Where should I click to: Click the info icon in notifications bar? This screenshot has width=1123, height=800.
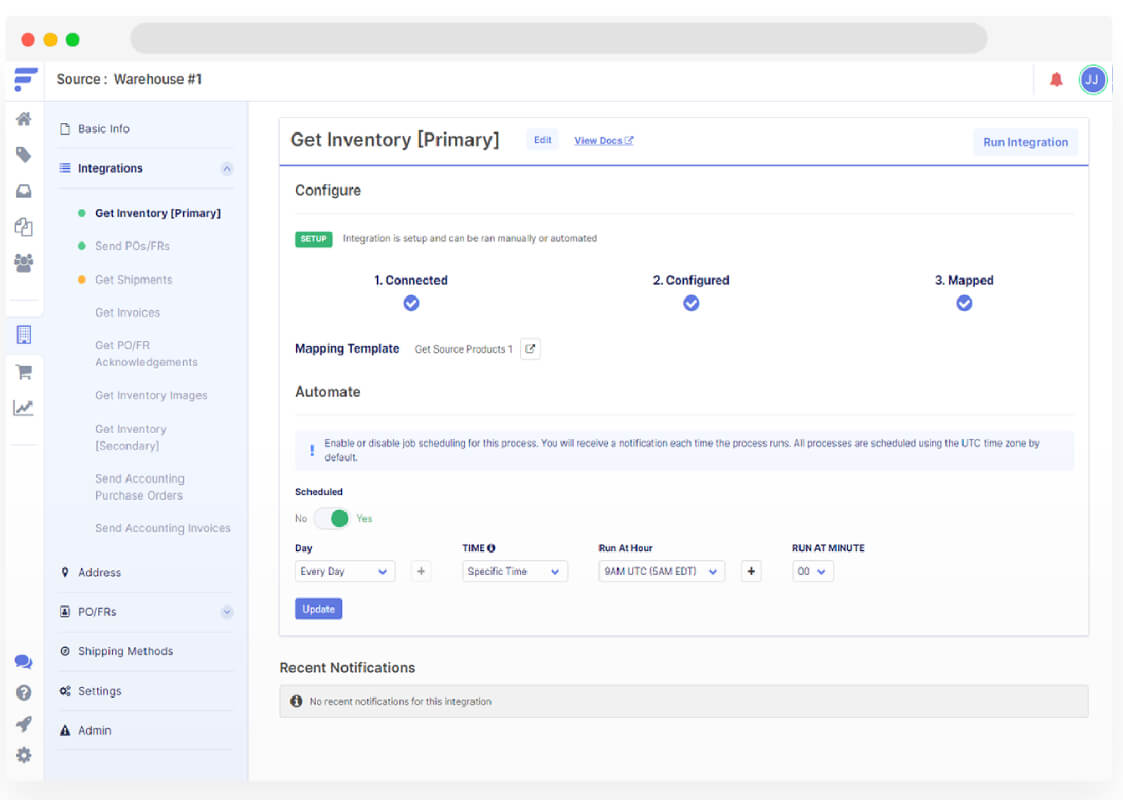[296, 701]
